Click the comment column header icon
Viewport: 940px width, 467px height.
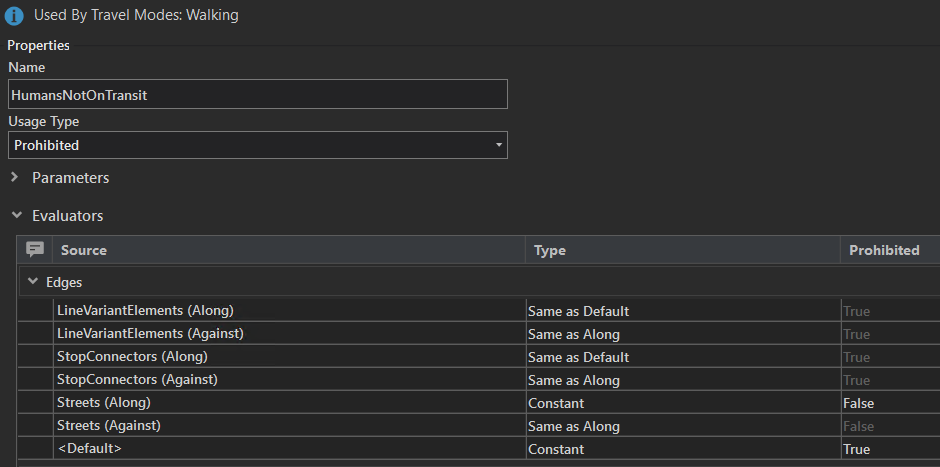pos(35,250)
